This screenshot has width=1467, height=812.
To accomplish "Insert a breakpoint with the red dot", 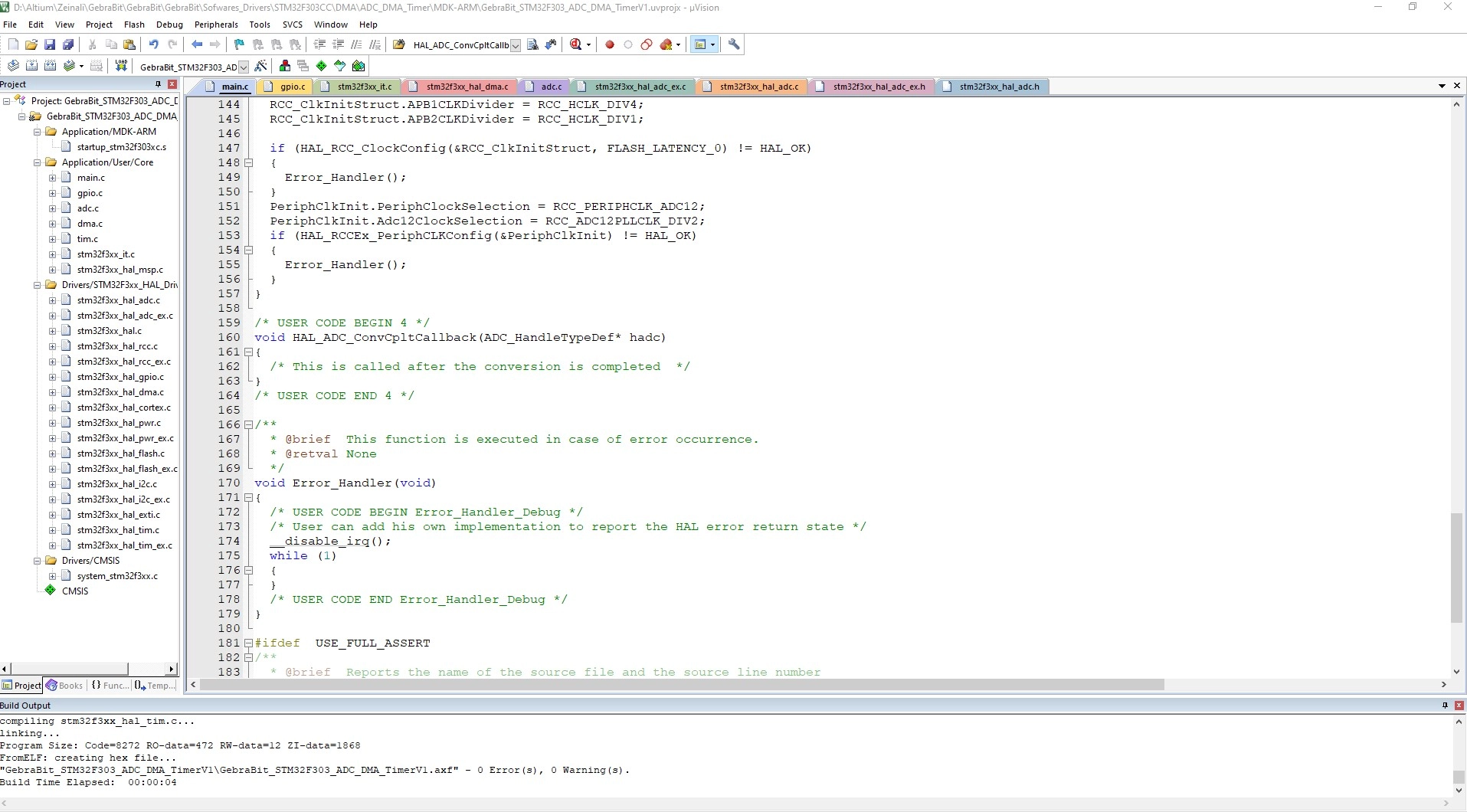I will [610, 44].
